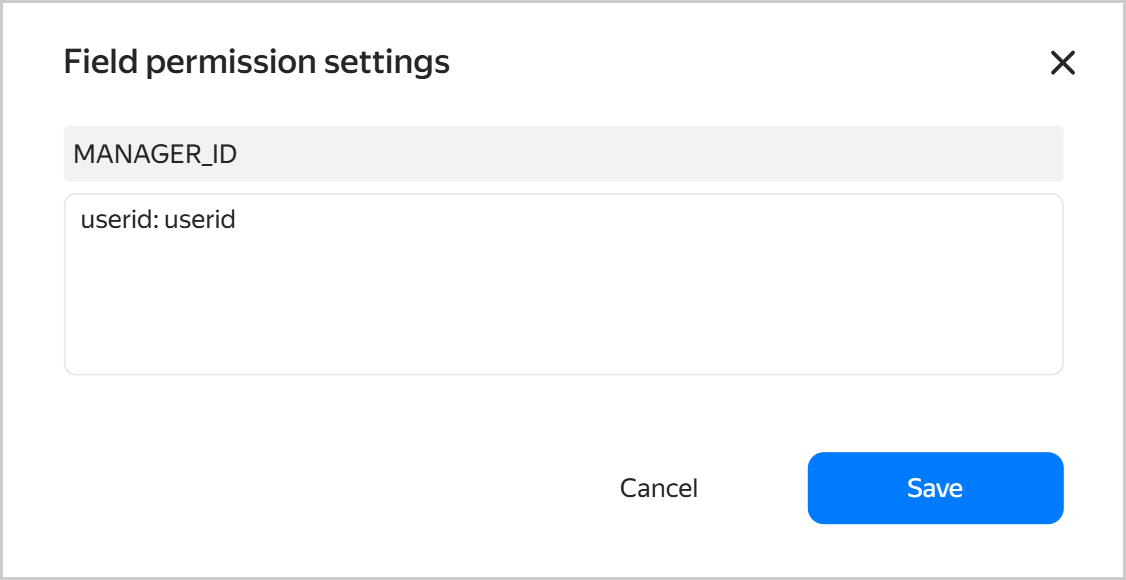Image resolution: width=1126 pixels, height=580 pixels.
Task: Click the 'userid: userid' text line
Action: [158, 219]
